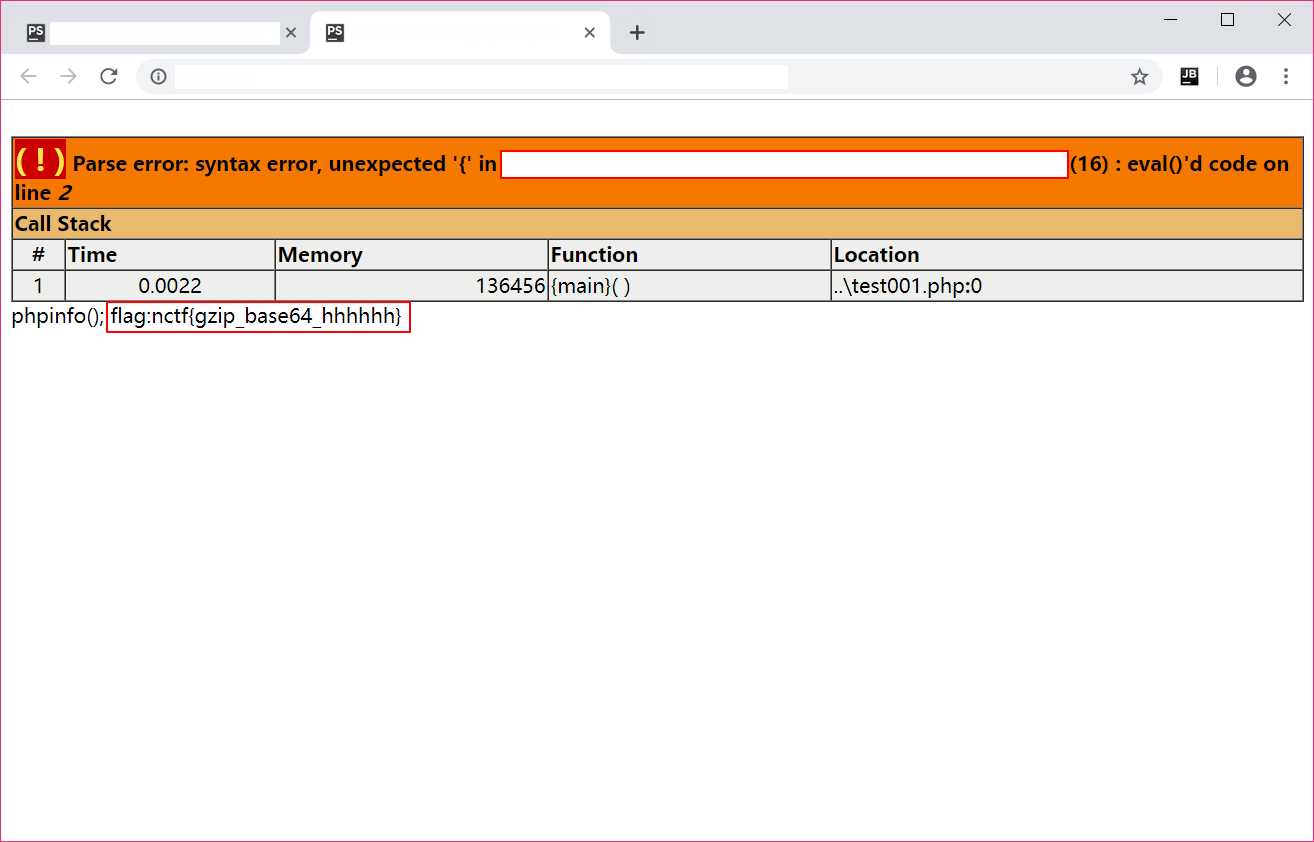The image size is (1314, 842).
Task: Close the browser window
Action: (x=1285, y=20)
